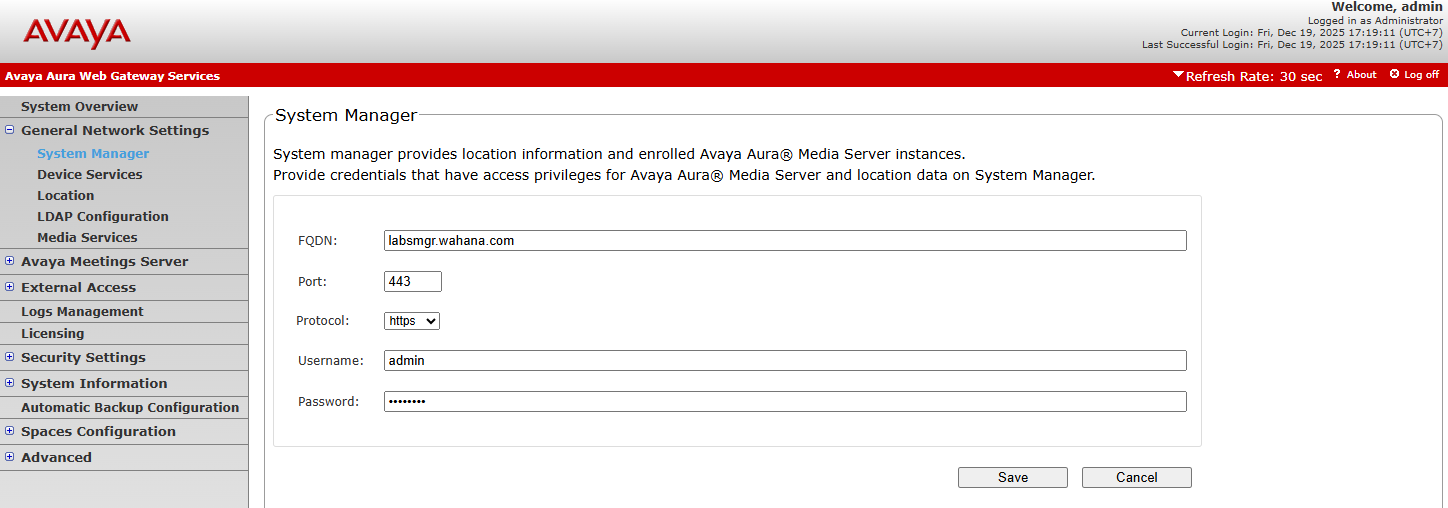Open the Device Services page

tap(90, 174)
